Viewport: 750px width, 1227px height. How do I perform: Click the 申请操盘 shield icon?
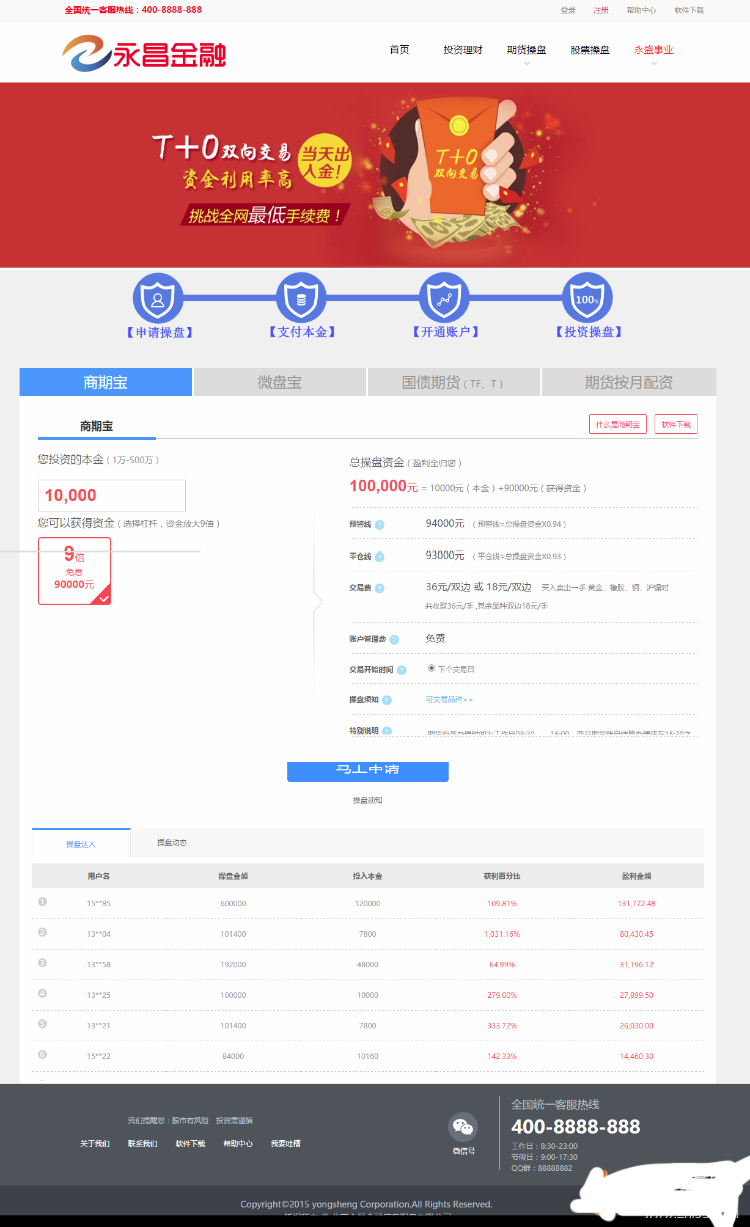click(158, 297)
